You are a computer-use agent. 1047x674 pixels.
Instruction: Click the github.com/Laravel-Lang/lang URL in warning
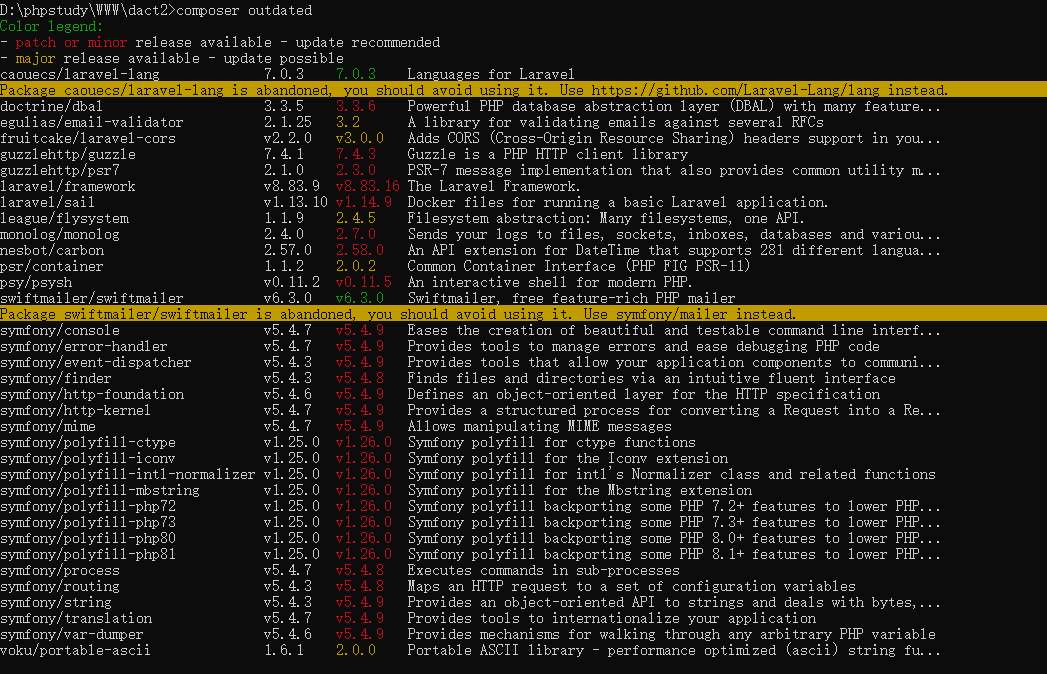coord(735,90)
